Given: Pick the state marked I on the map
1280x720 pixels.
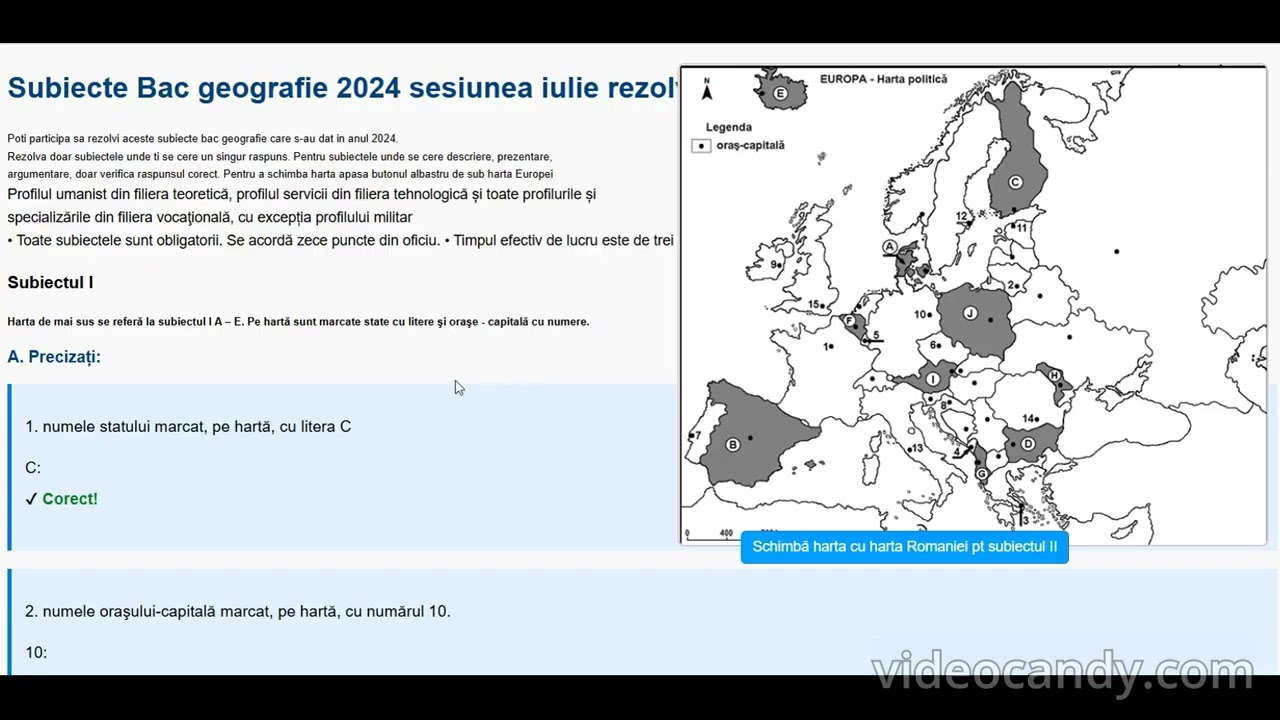Looking at the screenshot, I should 932,379.
